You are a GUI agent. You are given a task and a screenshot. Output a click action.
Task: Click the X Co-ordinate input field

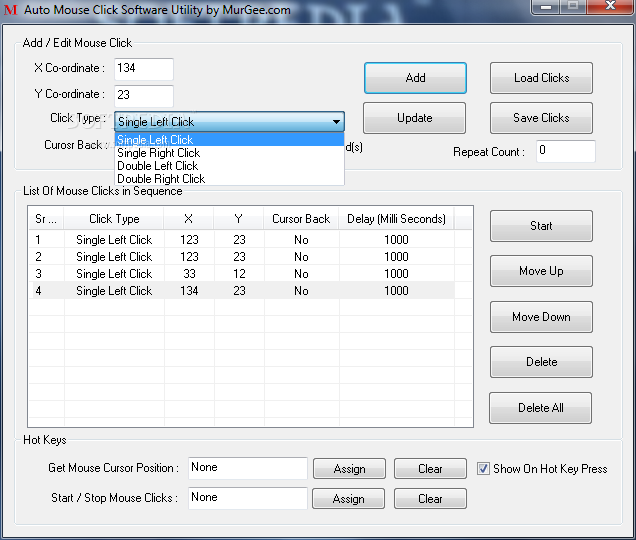point(144,69)
